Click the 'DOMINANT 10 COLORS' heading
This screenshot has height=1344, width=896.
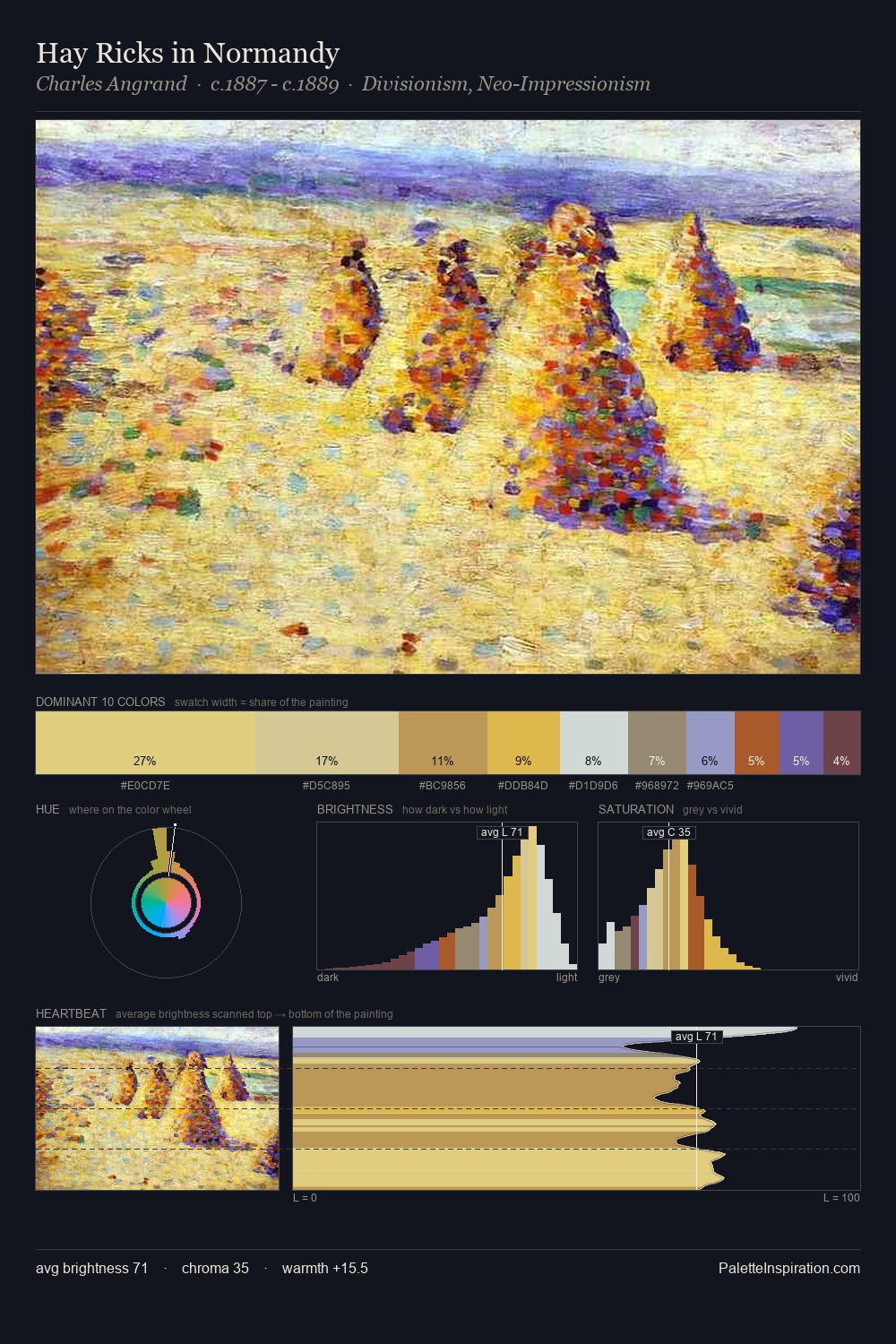[100, 702]
